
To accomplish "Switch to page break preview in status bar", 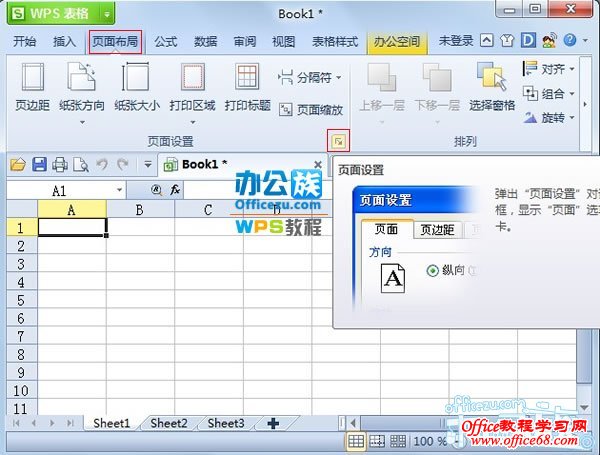I will tap(377, 441).
